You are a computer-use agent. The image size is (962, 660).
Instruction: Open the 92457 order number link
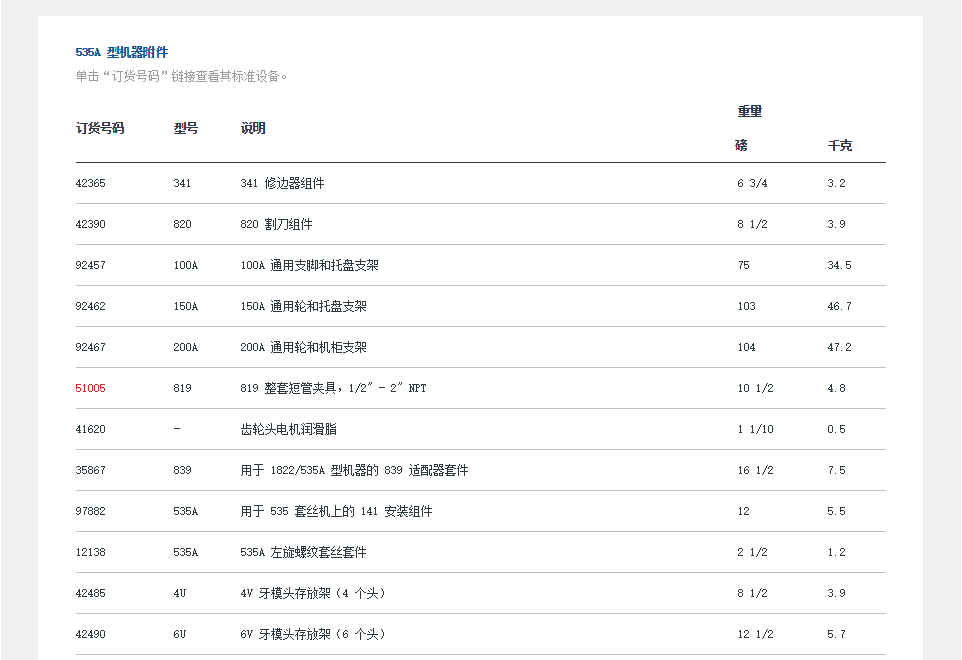90,266
